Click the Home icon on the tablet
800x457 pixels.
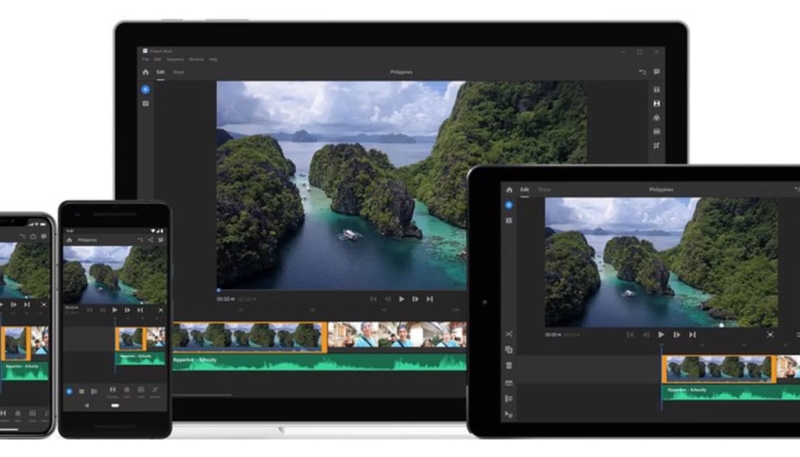(x=509, y=189)
